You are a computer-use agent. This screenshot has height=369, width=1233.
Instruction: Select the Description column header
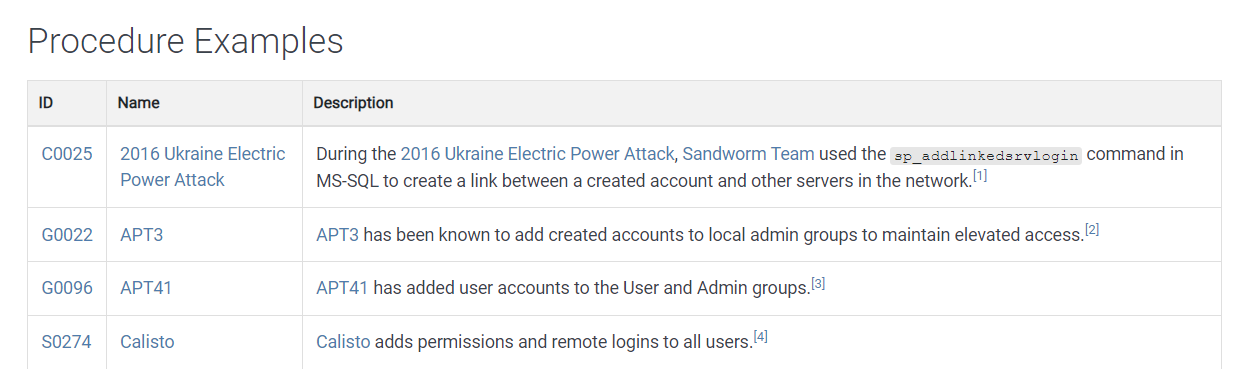pos(353,103)
